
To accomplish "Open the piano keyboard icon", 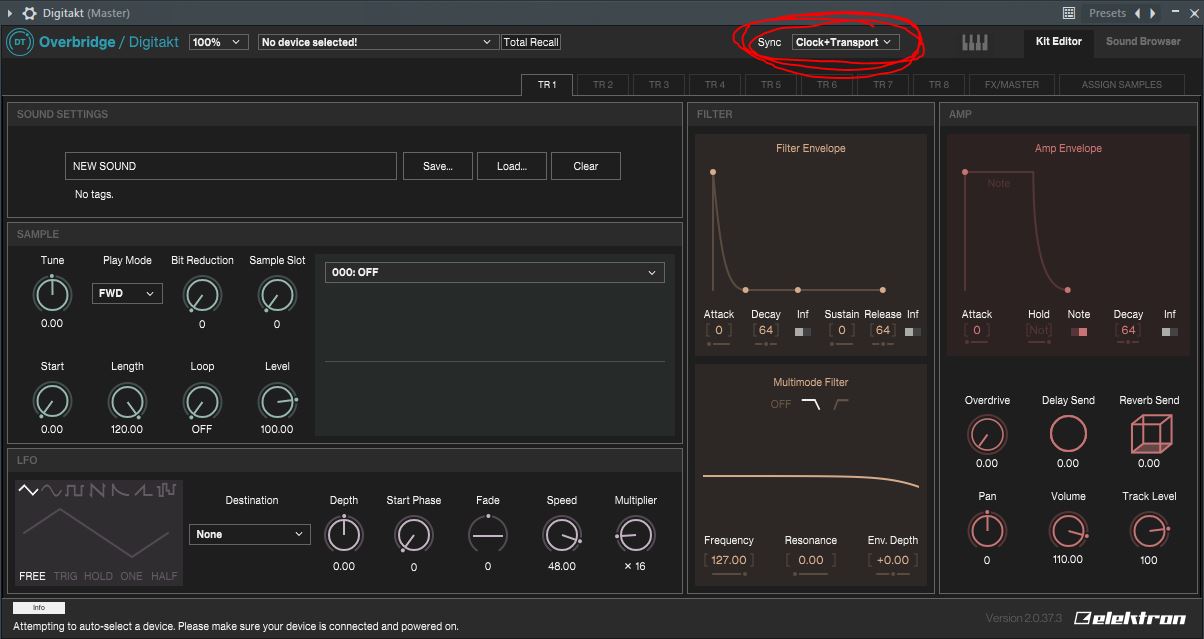I will 975,42.
